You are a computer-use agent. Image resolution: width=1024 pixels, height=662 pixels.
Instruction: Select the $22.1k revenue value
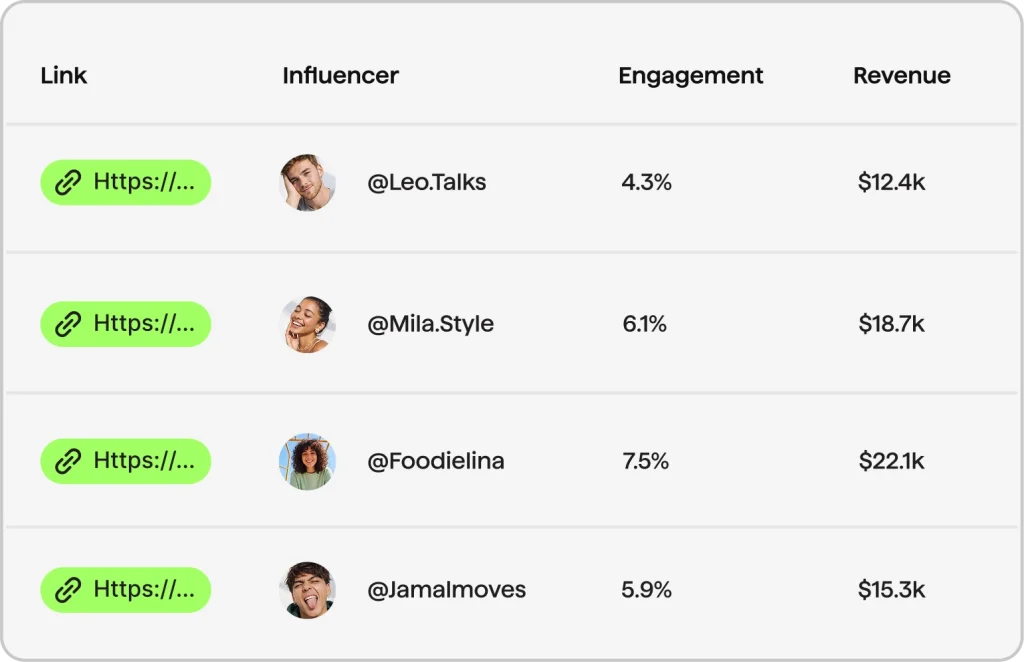(x=891, y=461)
